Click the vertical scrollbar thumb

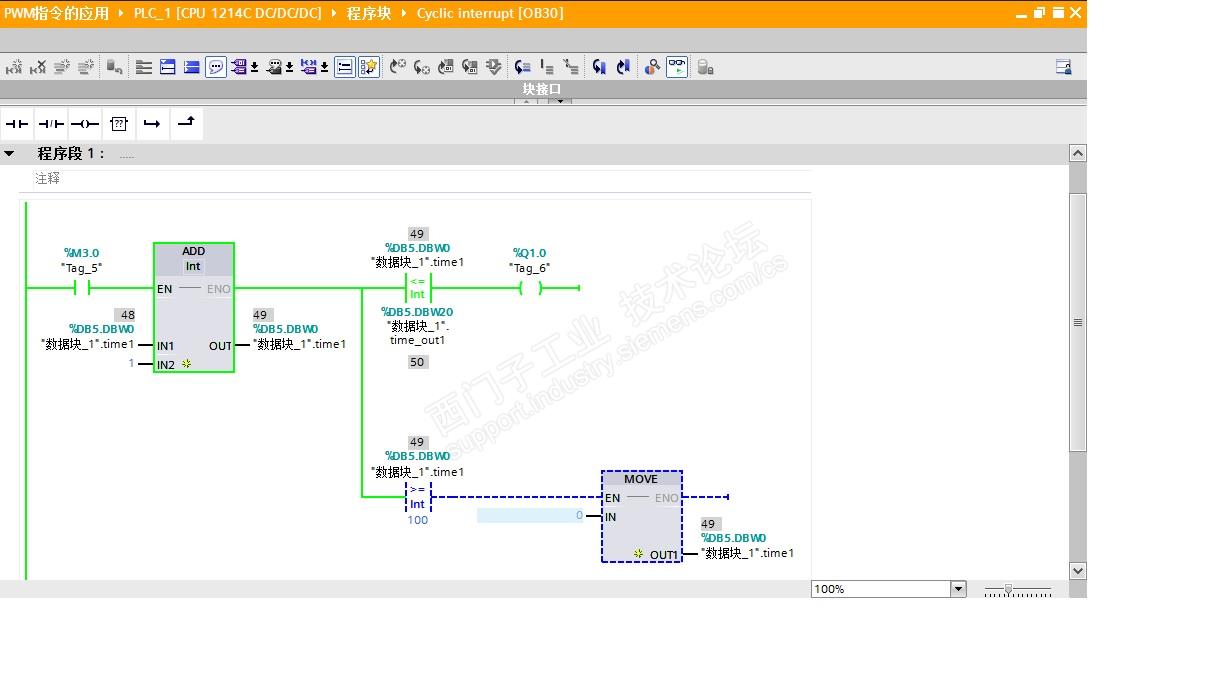(1077, 322)
